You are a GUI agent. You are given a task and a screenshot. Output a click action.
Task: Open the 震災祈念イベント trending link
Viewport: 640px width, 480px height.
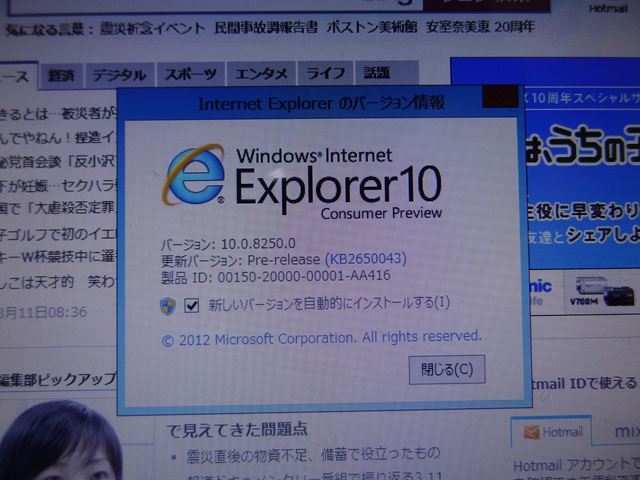(153, 29)
